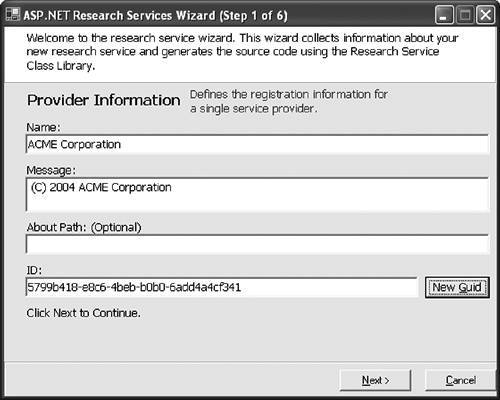The width and height of the screenshot is (500, 400).
Task: Click the 'Defines the registration information' description
Action: click(289, 101)
